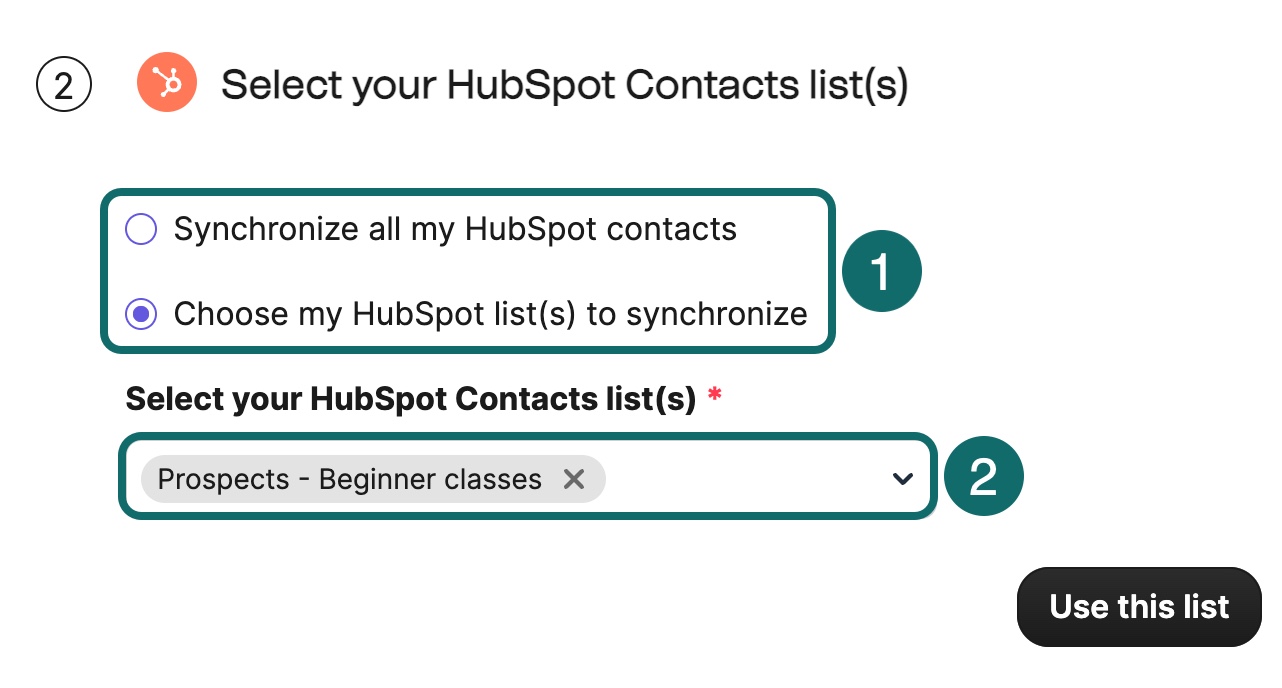Click the circled step number 2 indicator

[x=63, y=82]
